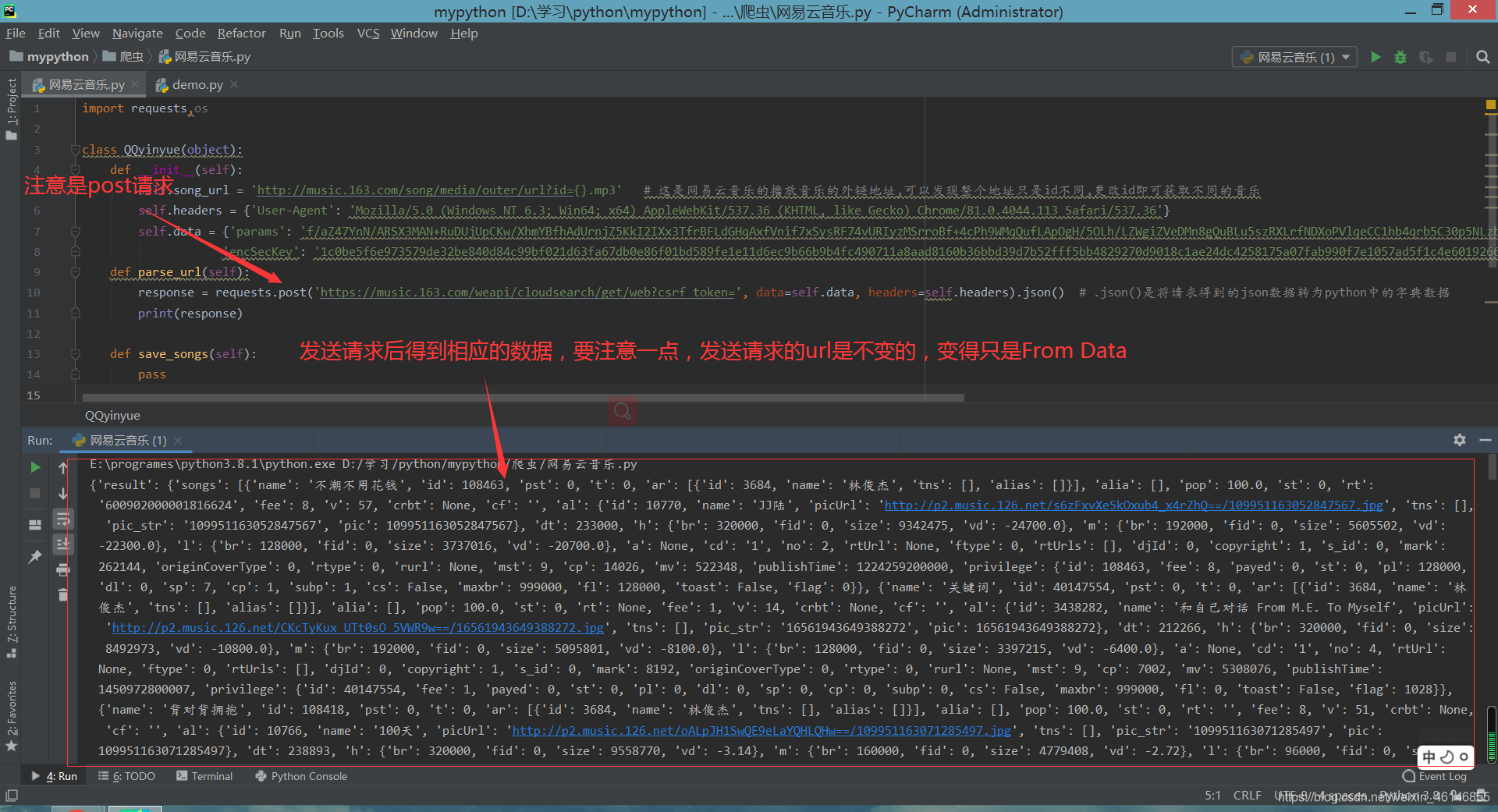Restore layout in the Run panel
1498x812 pixels.
point(35,525)
